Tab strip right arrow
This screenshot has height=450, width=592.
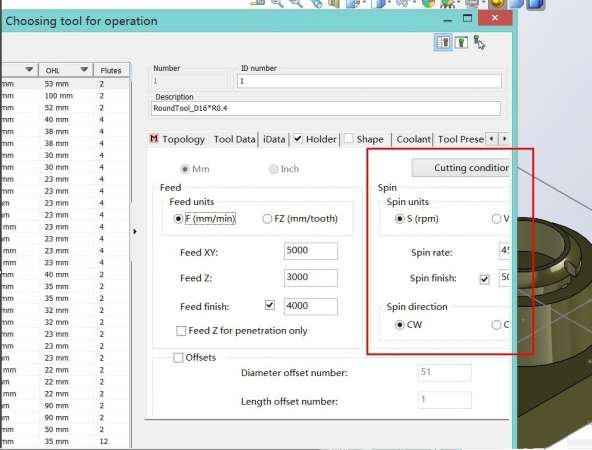click(504, 139)
